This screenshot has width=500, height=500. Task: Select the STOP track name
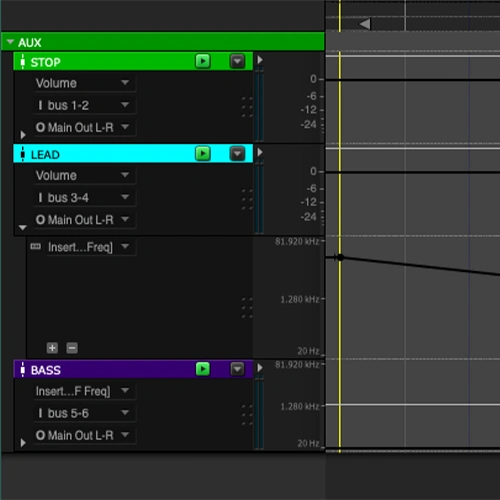coord(46,62)
